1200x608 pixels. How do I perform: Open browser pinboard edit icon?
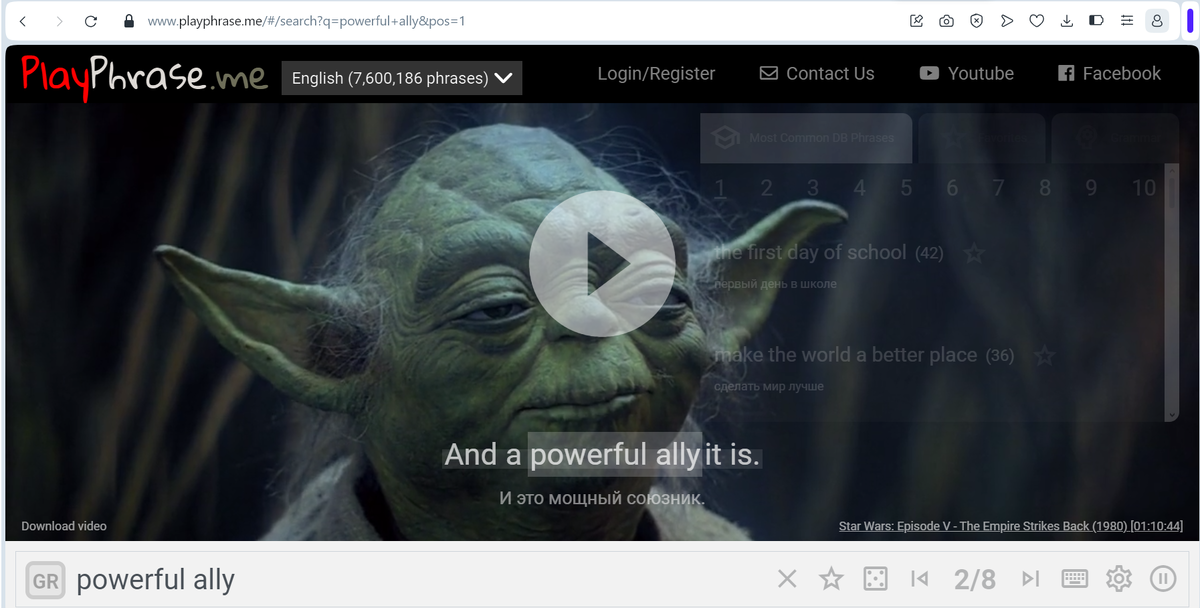tap(916, 21)
